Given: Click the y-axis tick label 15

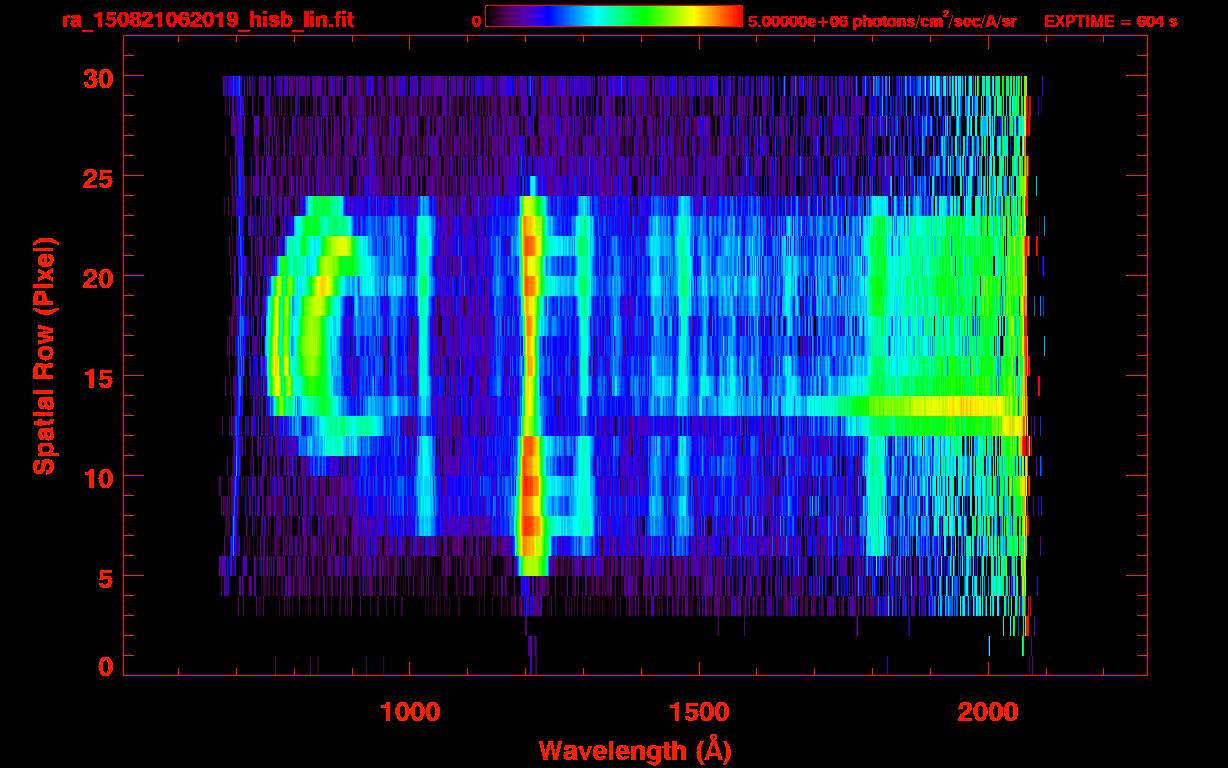Looking at the screenshot, I should coord(97,377).
